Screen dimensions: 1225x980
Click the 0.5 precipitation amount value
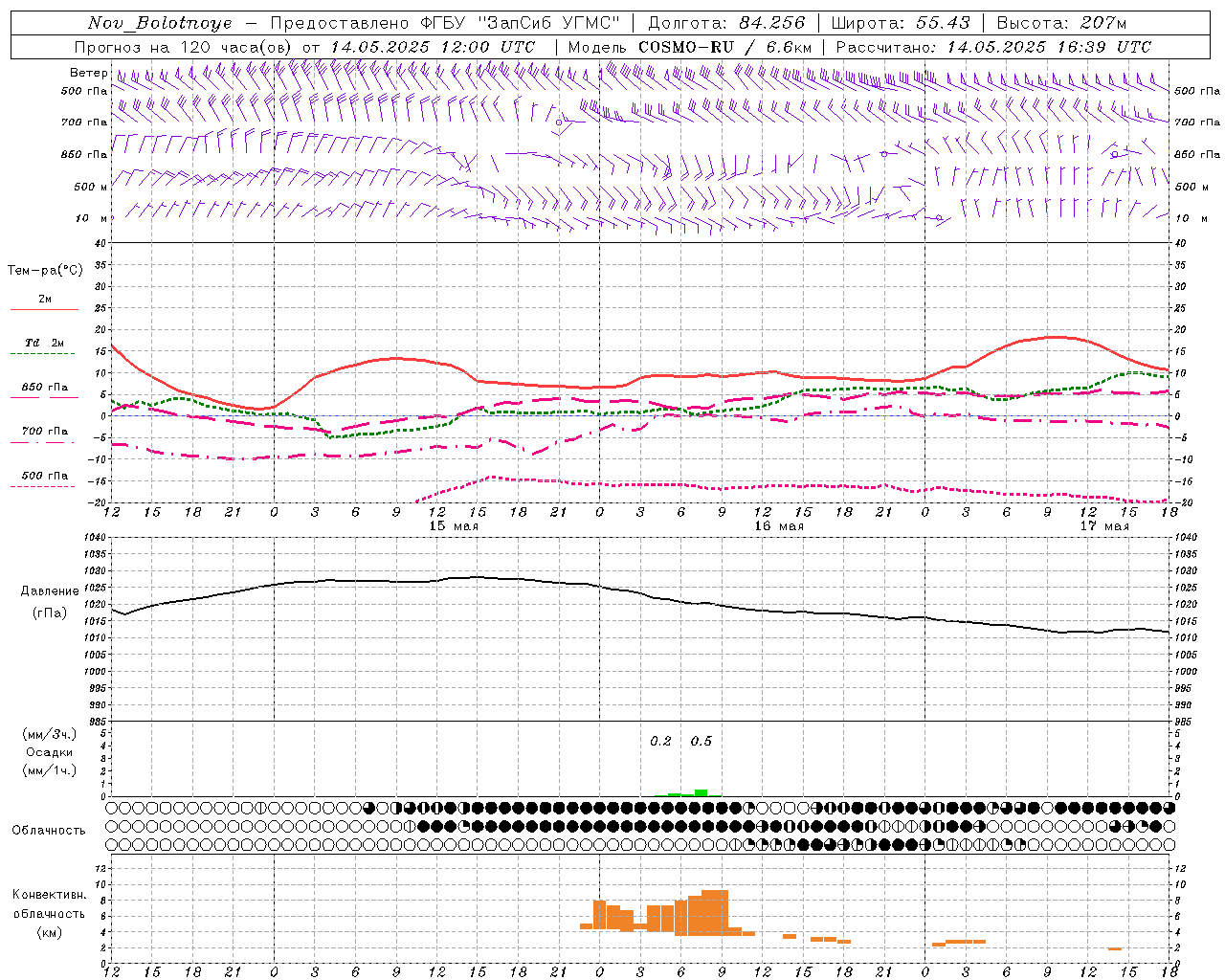702,742
